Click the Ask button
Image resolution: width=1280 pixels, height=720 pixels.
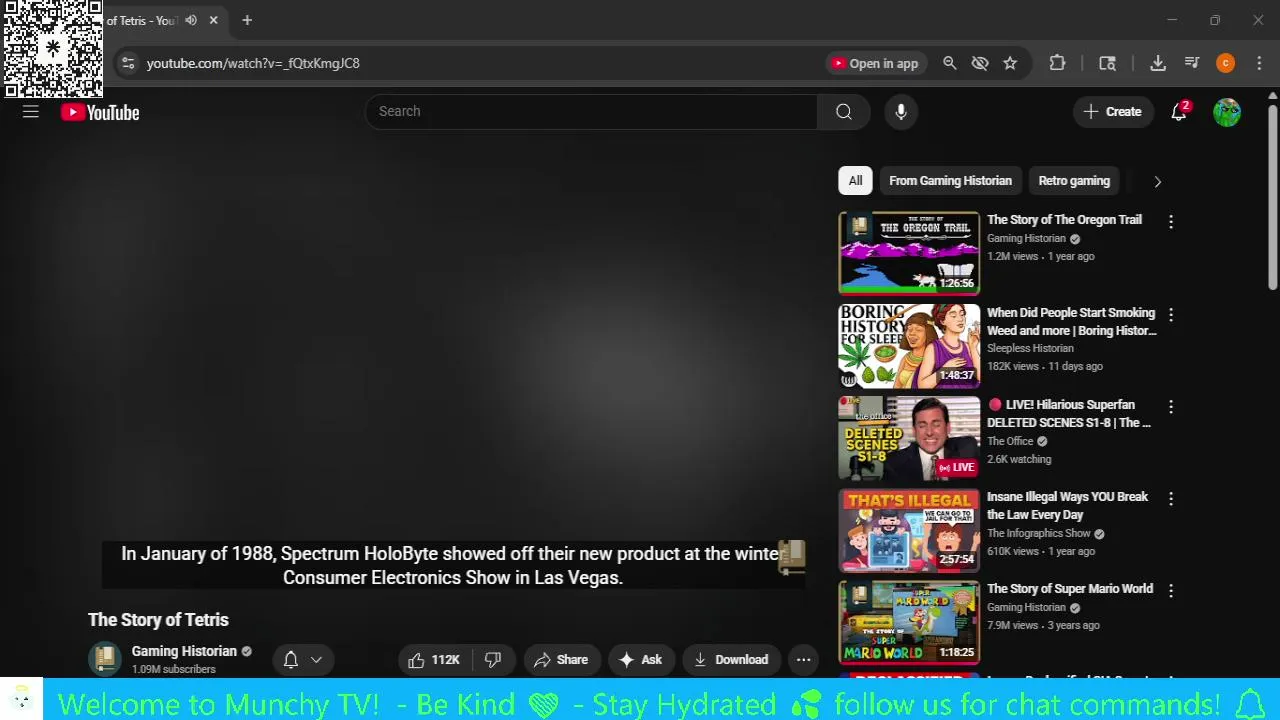click(641, 660)
